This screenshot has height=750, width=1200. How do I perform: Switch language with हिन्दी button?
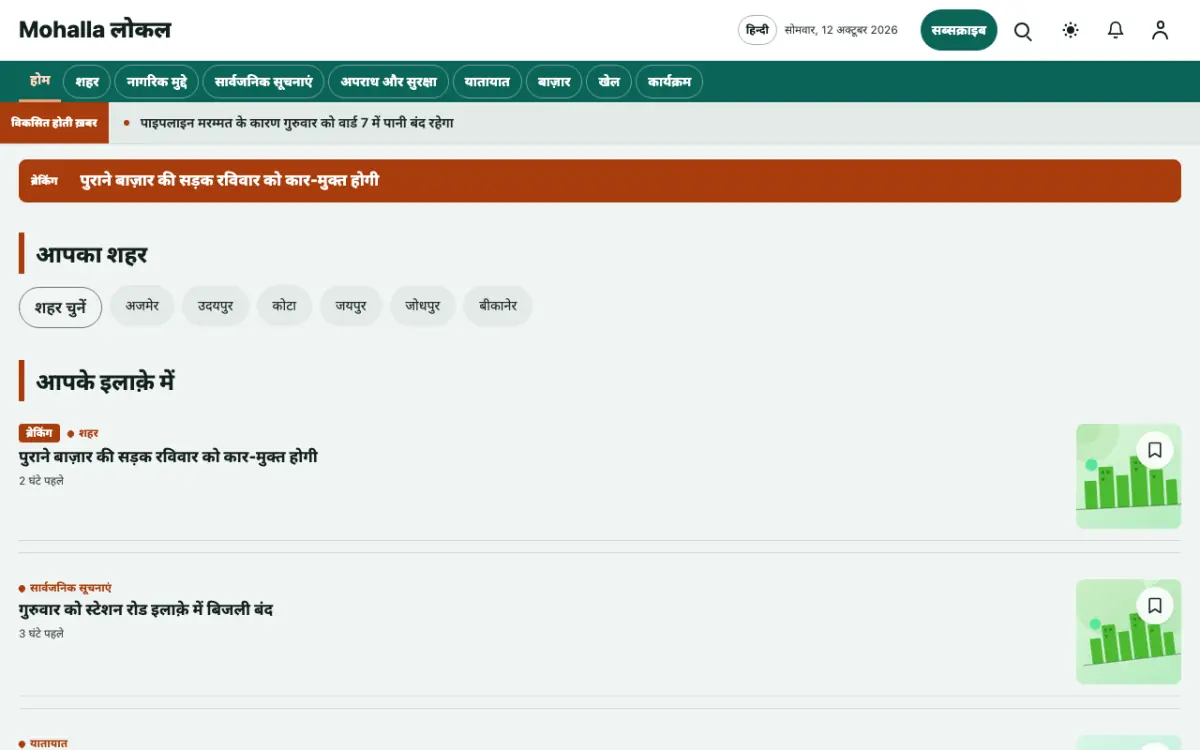pyautogui.click(x=758, y=30)
